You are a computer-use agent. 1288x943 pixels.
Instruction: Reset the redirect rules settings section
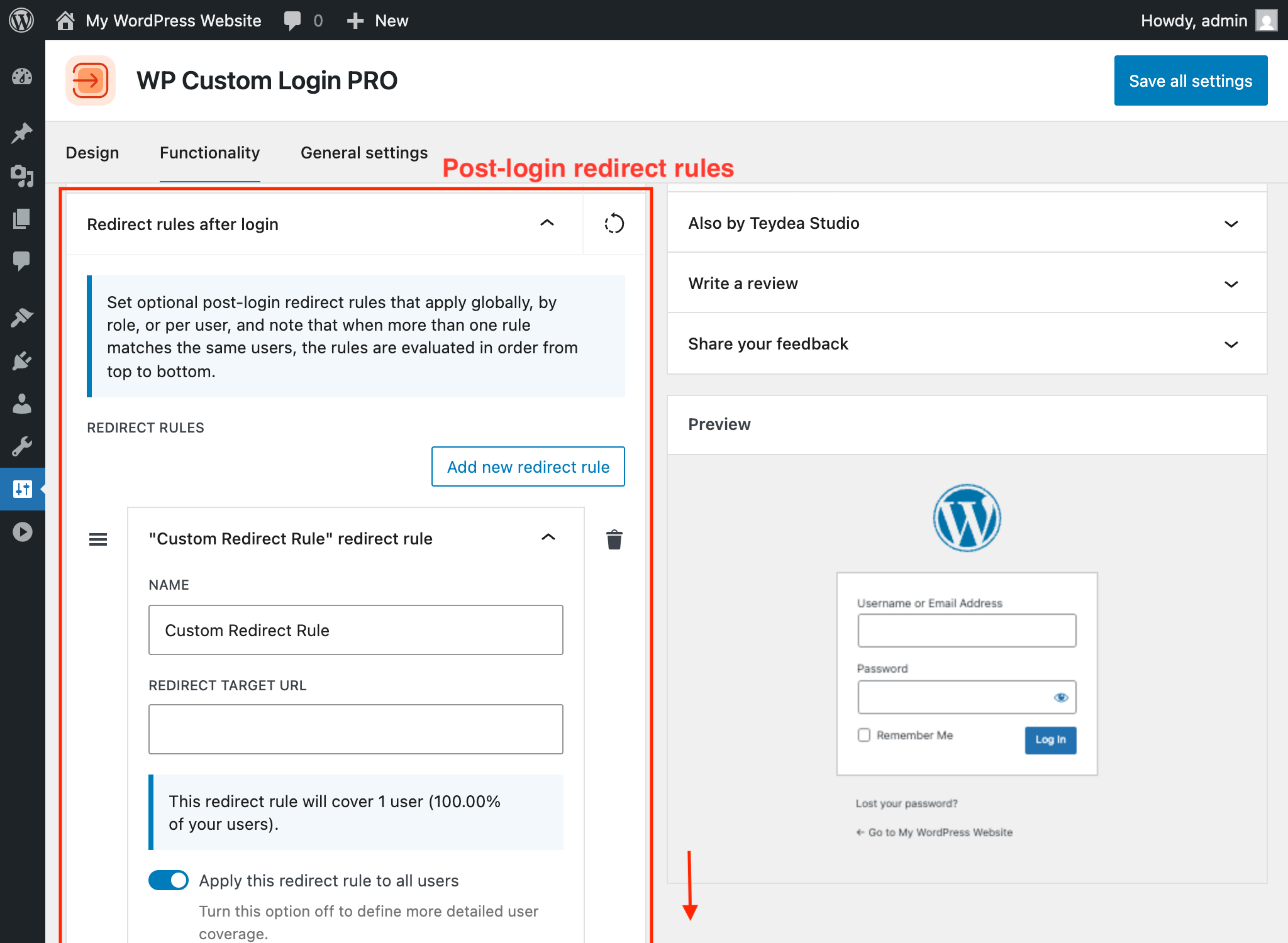coord(614,224)
